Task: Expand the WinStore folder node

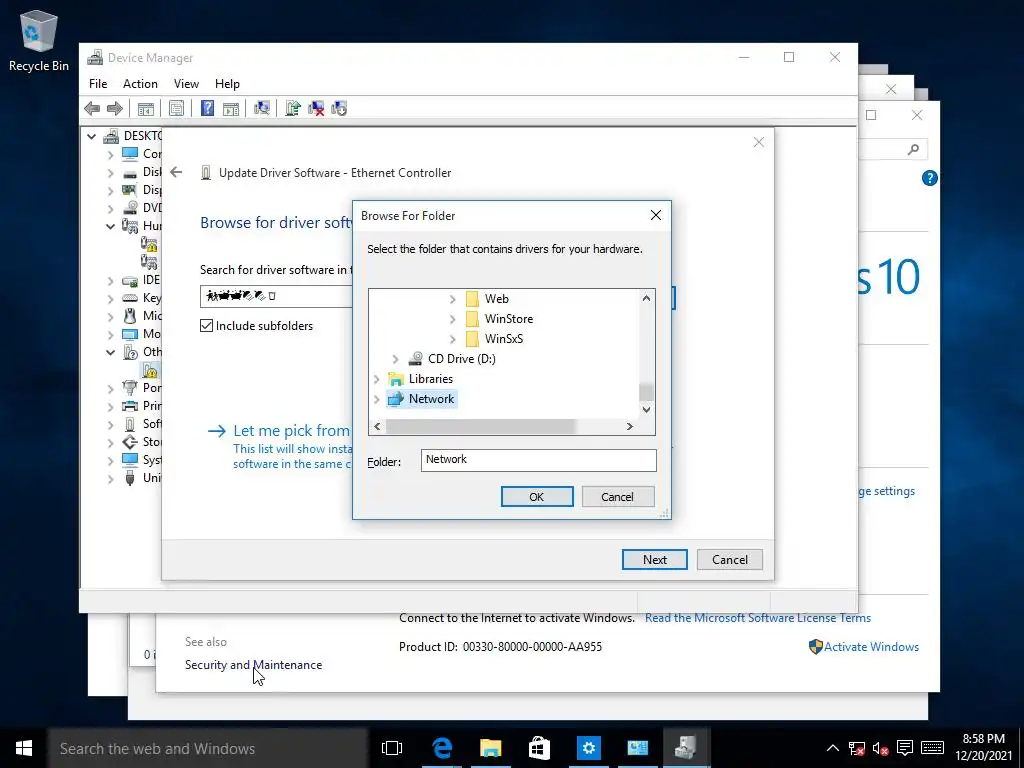Action: tap(453, 319)
